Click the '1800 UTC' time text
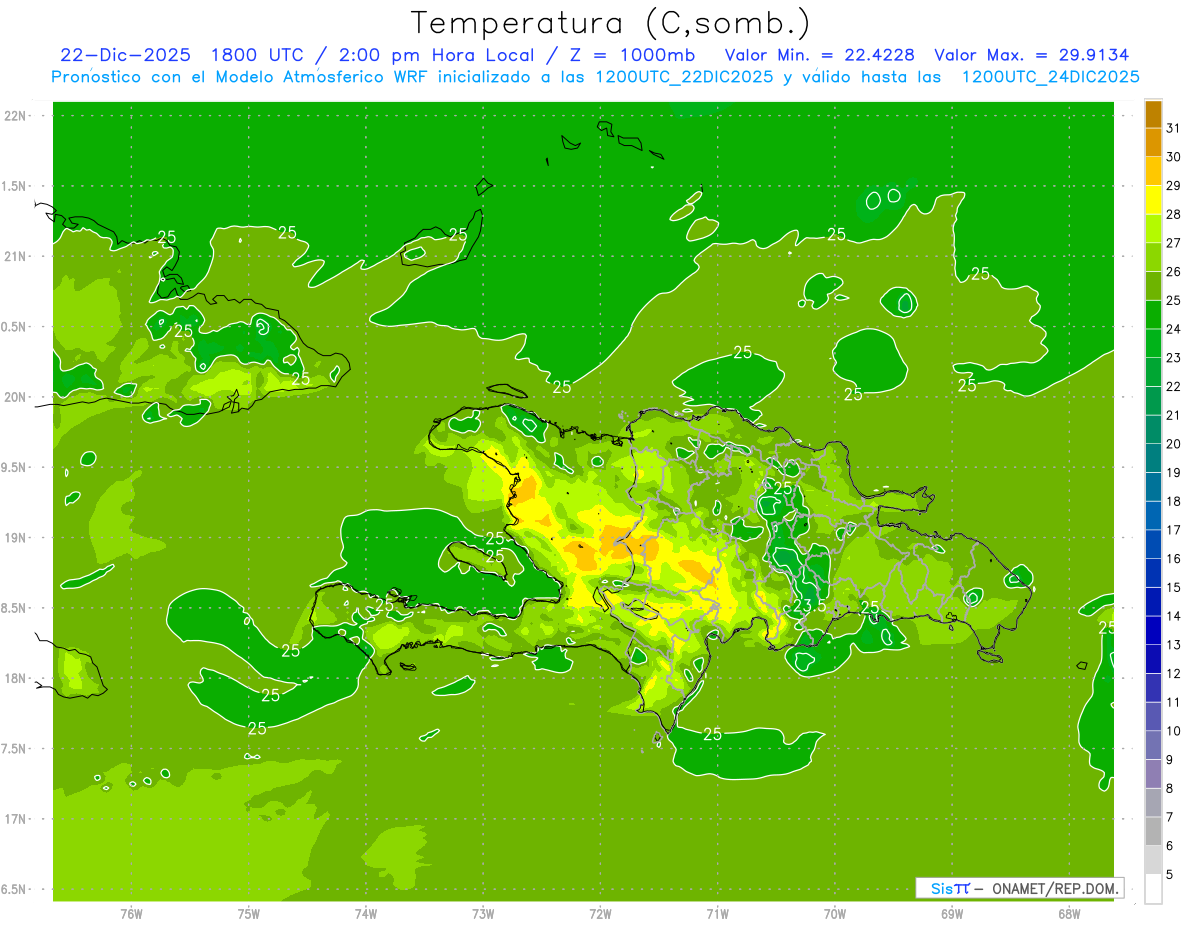 coord(265,55)
